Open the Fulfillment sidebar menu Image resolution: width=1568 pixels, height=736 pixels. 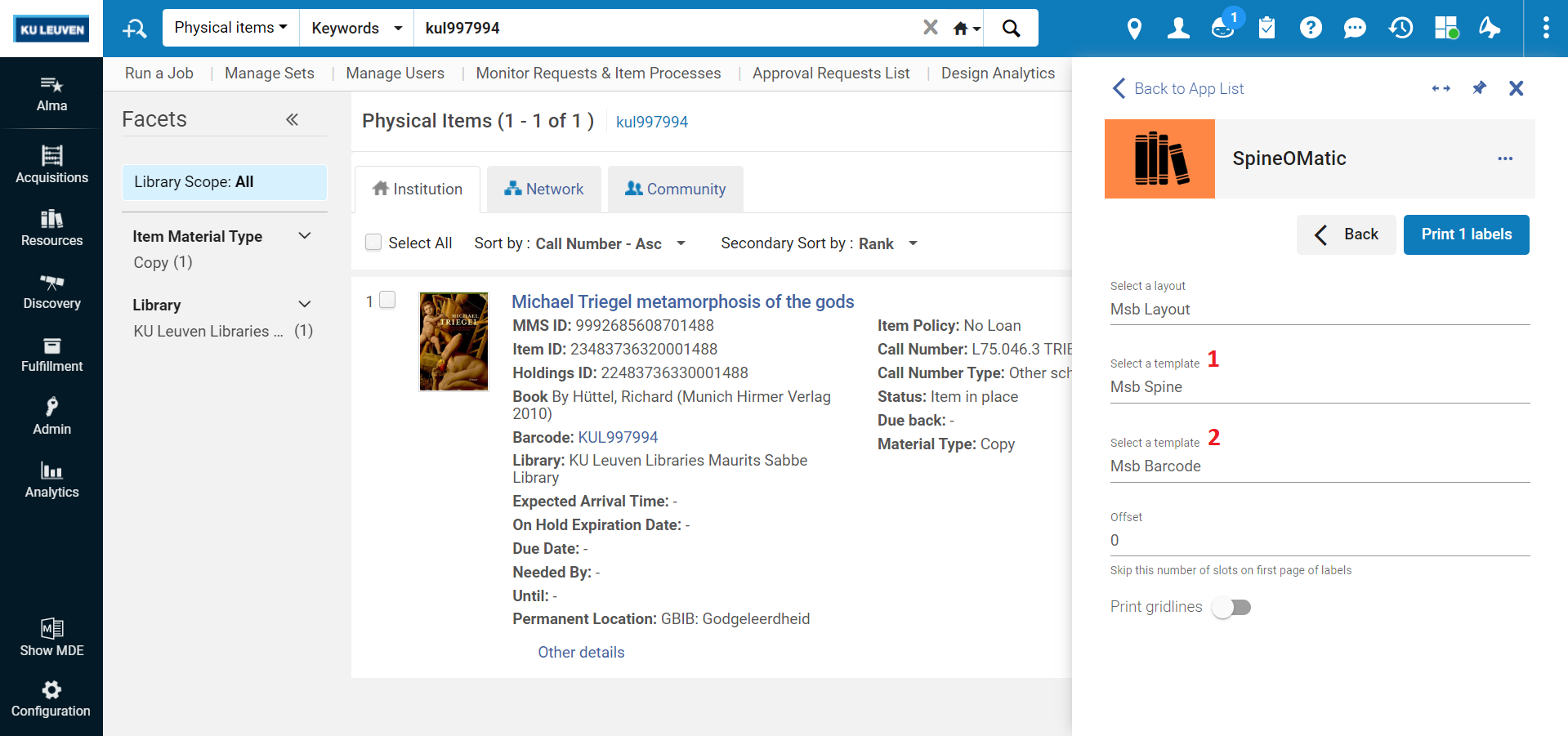(51, 355)
